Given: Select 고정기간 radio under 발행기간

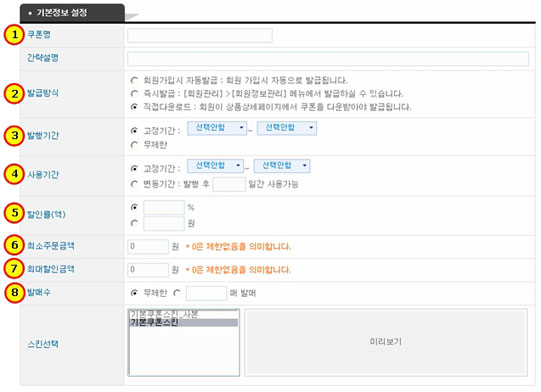Looking at the screenshot, I should 134,131.
